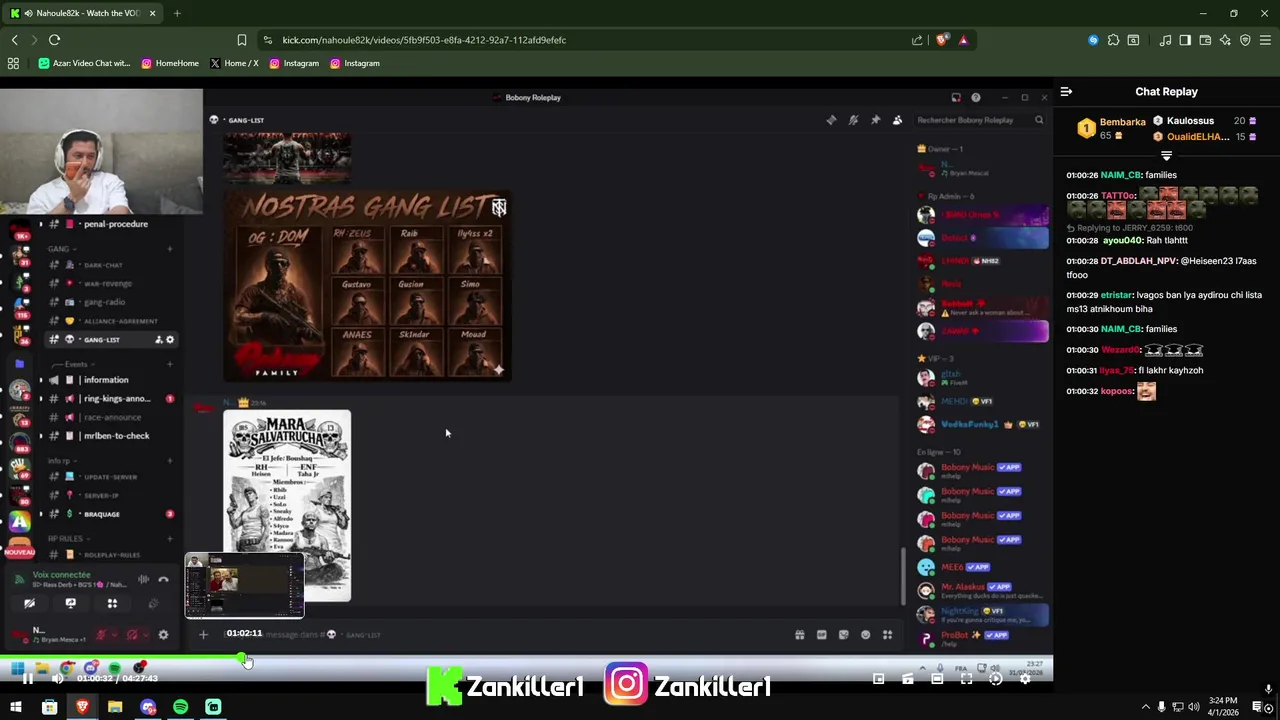Open Discord threads icon in header
The width and height of the screenshot is (1280, 720).
pos(831,120)
